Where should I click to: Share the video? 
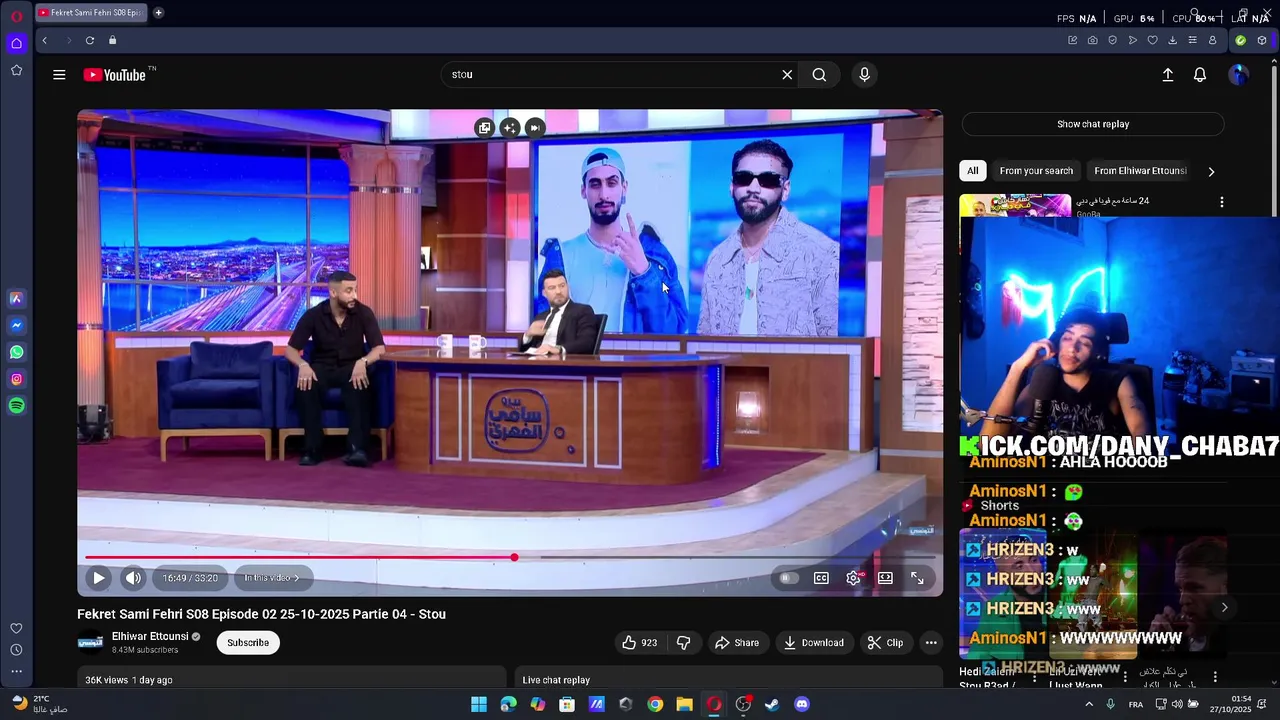tap(737, 643)
